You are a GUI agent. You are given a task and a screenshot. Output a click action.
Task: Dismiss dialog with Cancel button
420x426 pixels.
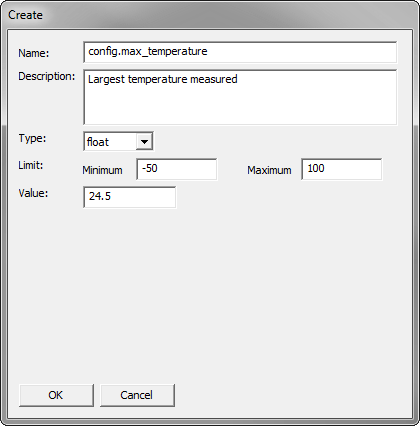(137, 395)
